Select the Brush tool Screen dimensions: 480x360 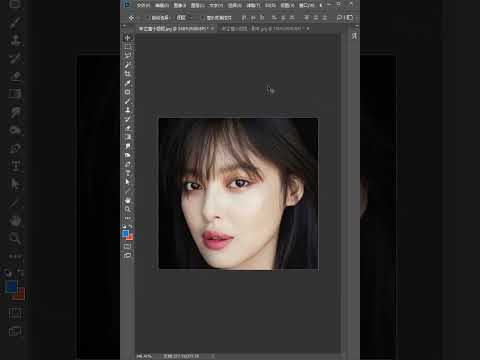coord(127,101)
